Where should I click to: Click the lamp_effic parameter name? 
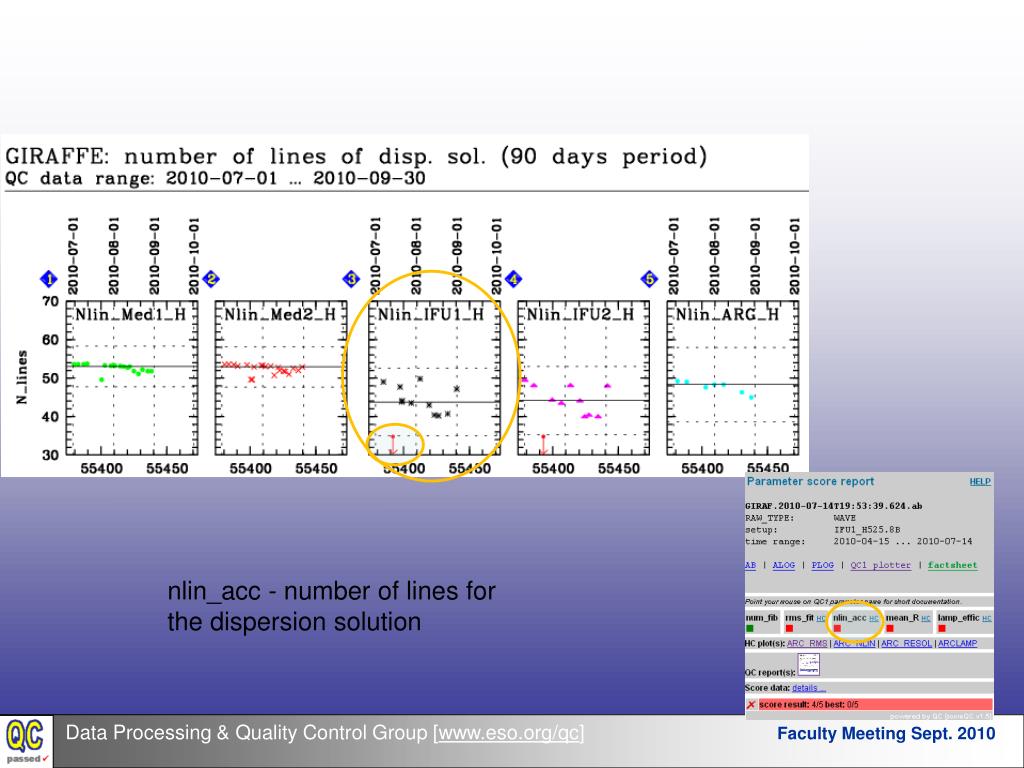pos(959,618)
